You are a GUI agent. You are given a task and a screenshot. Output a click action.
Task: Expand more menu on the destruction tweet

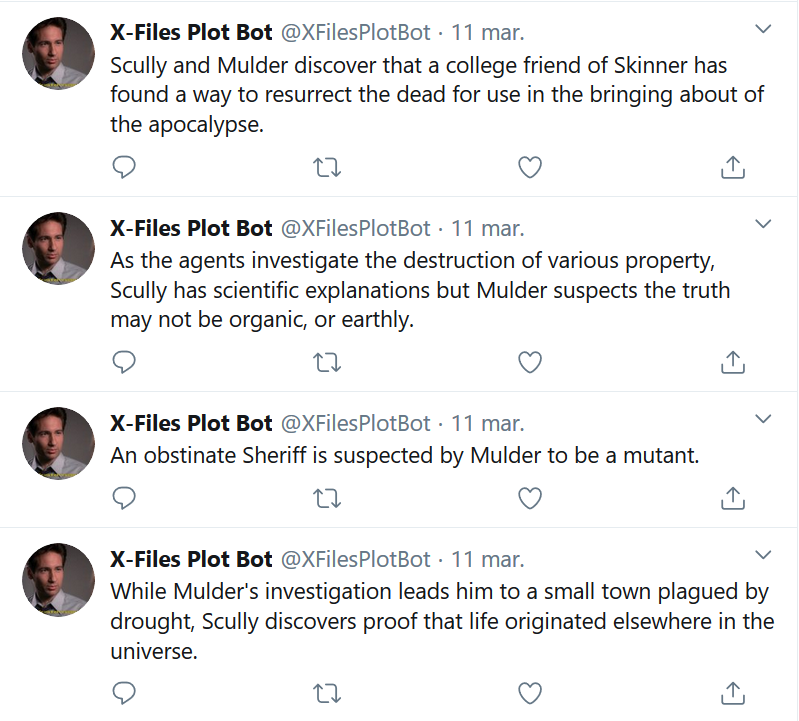tap(763, 224)
